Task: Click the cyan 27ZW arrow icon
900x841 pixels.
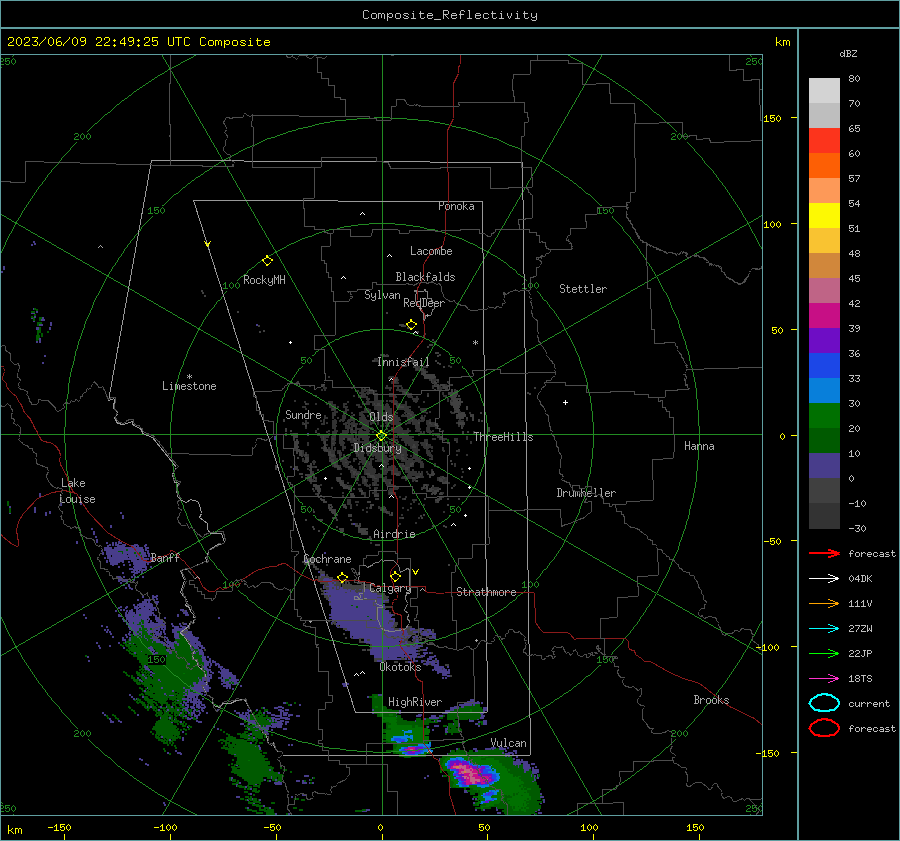Action: pyautogui.click(x=824, y=629)
